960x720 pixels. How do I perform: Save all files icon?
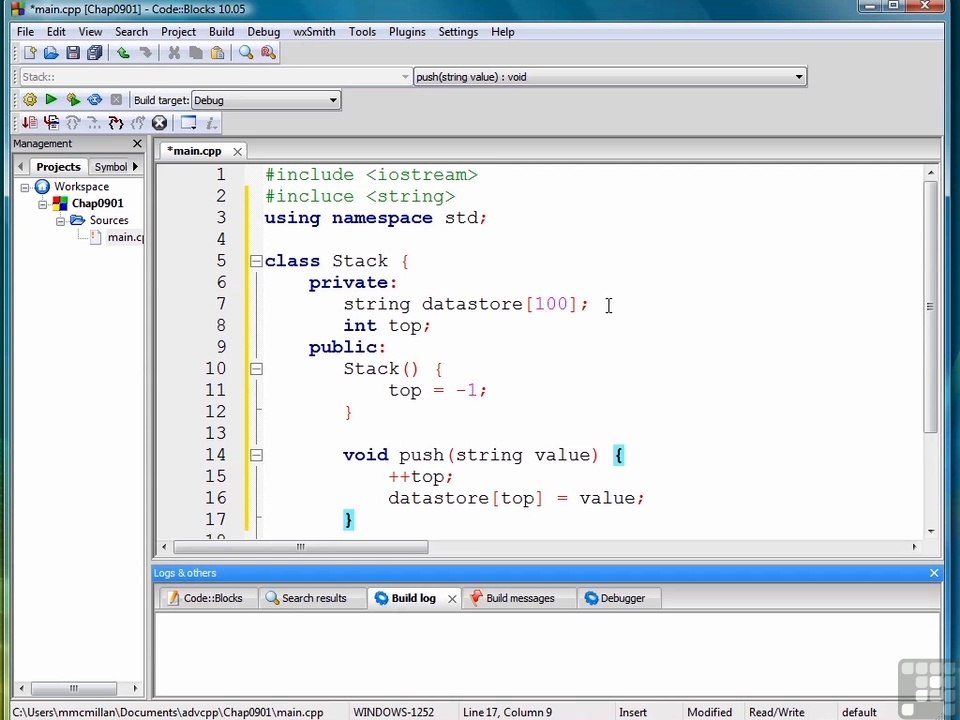tap(94, 53)
